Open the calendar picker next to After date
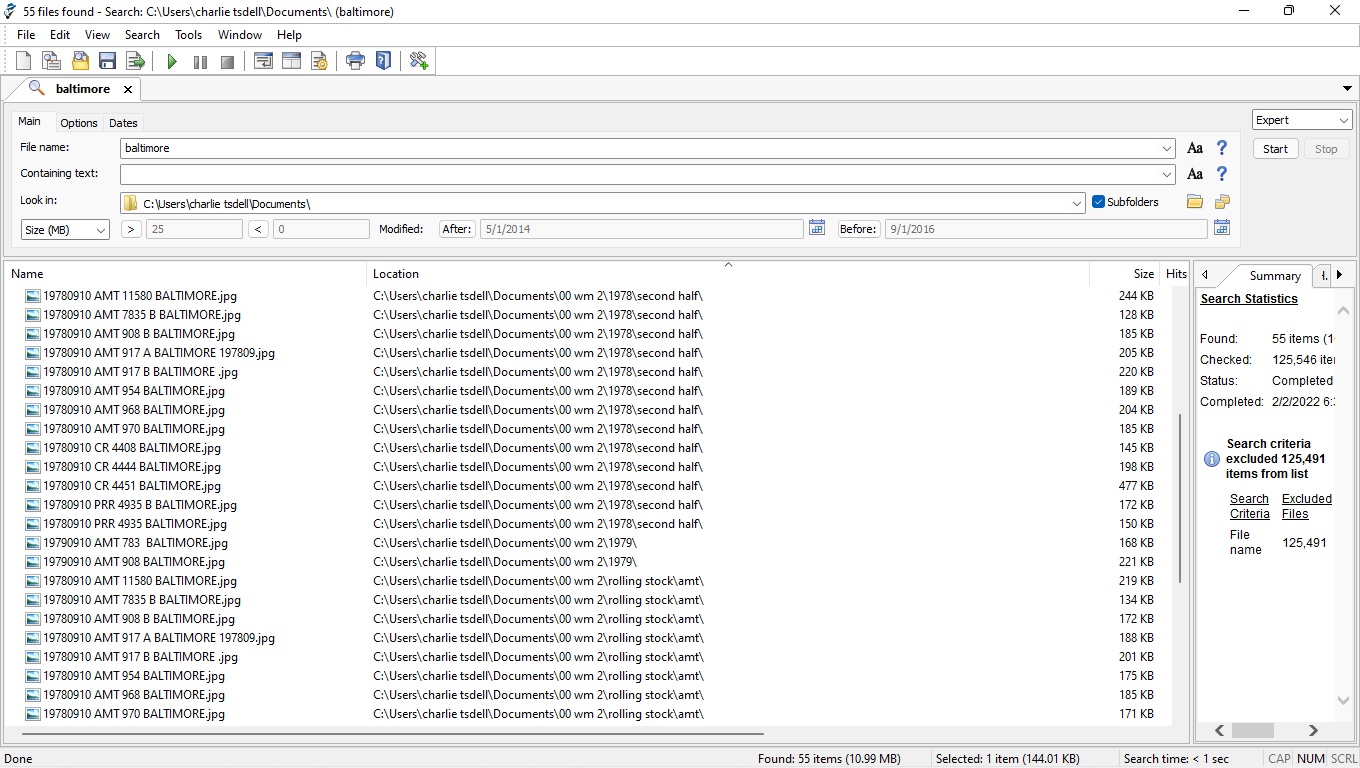This screenshot has height=768, width=1360. [817, 228]
